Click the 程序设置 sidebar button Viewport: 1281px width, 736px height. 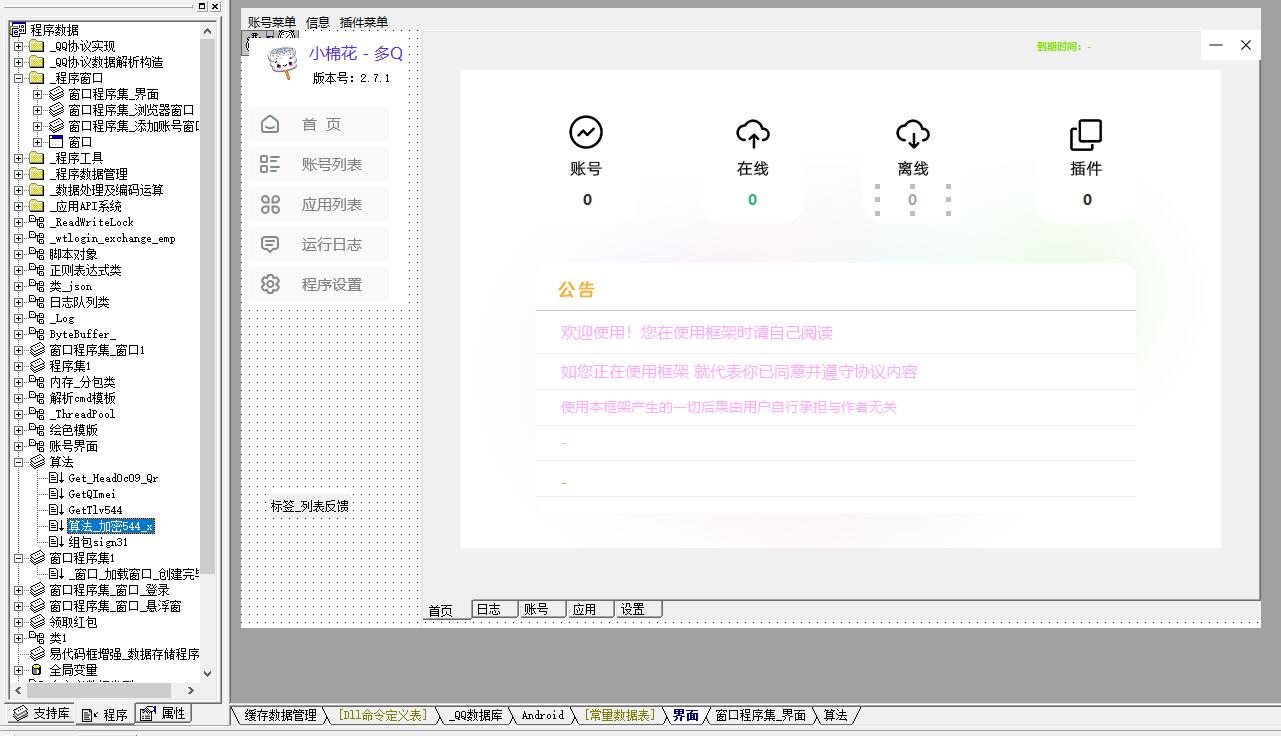click(x=320, y=284)
